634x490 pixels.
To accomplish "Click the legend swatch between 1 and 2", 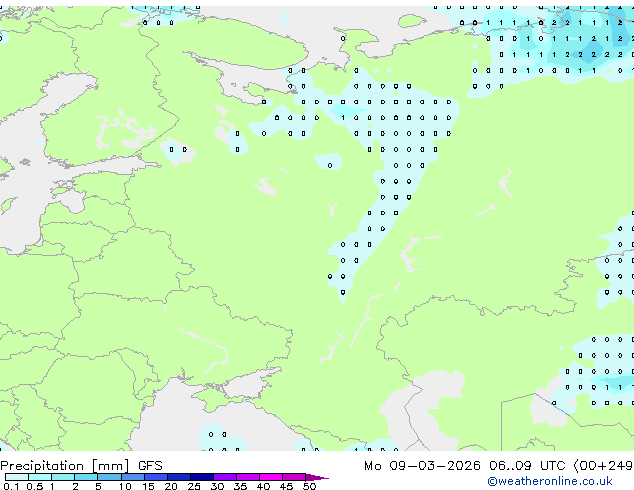I will [x=63, y=477].
